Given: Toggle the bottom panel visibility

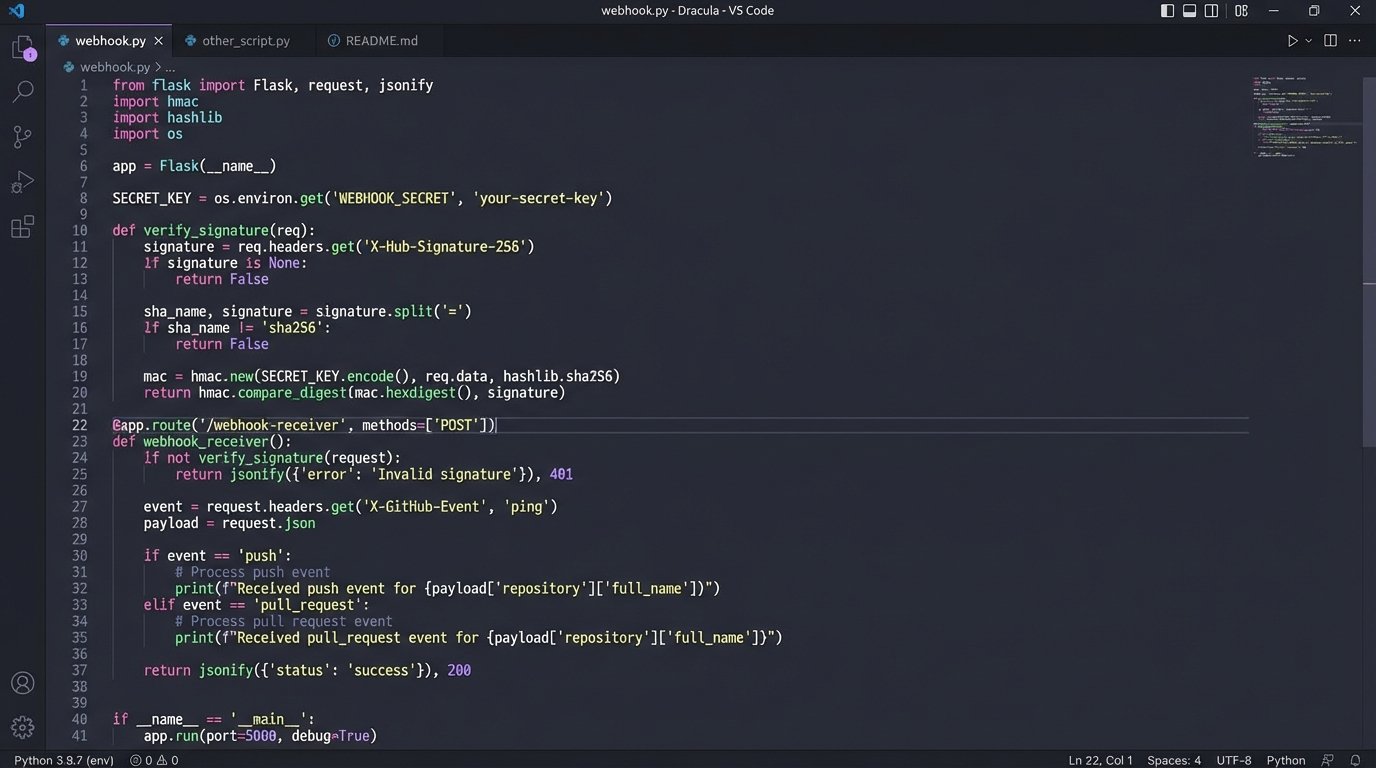Looking at the screenshot, I should tap(1189, 11).
